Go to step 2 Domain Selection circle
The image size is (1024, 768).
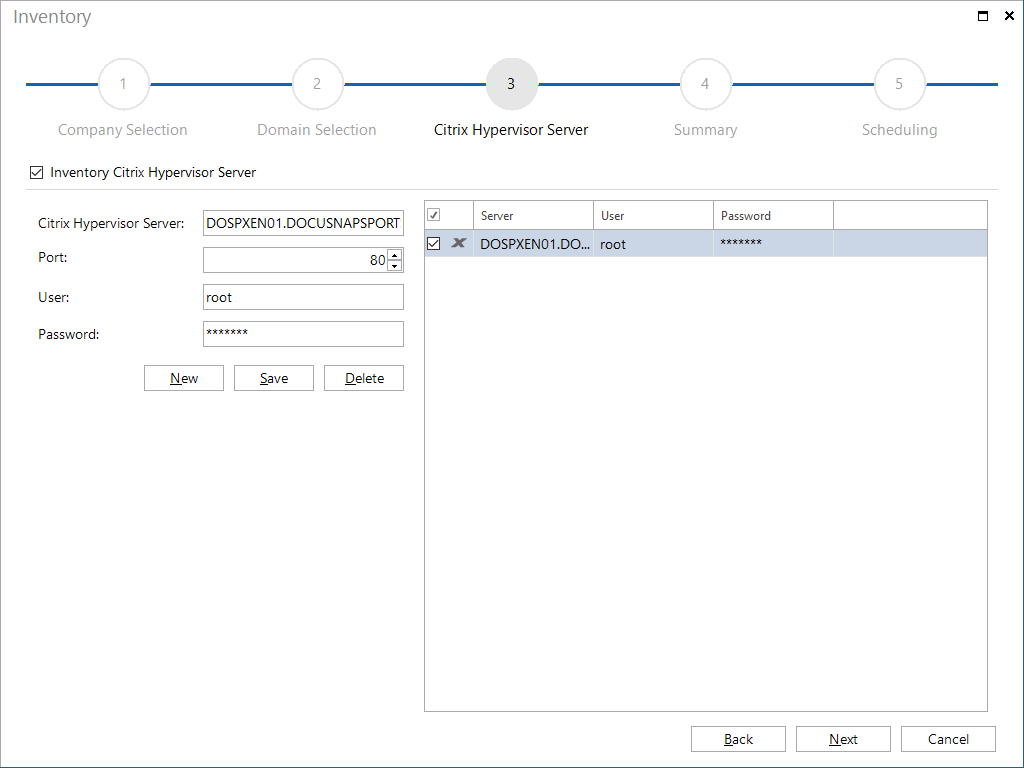click(x=317, y=84)
